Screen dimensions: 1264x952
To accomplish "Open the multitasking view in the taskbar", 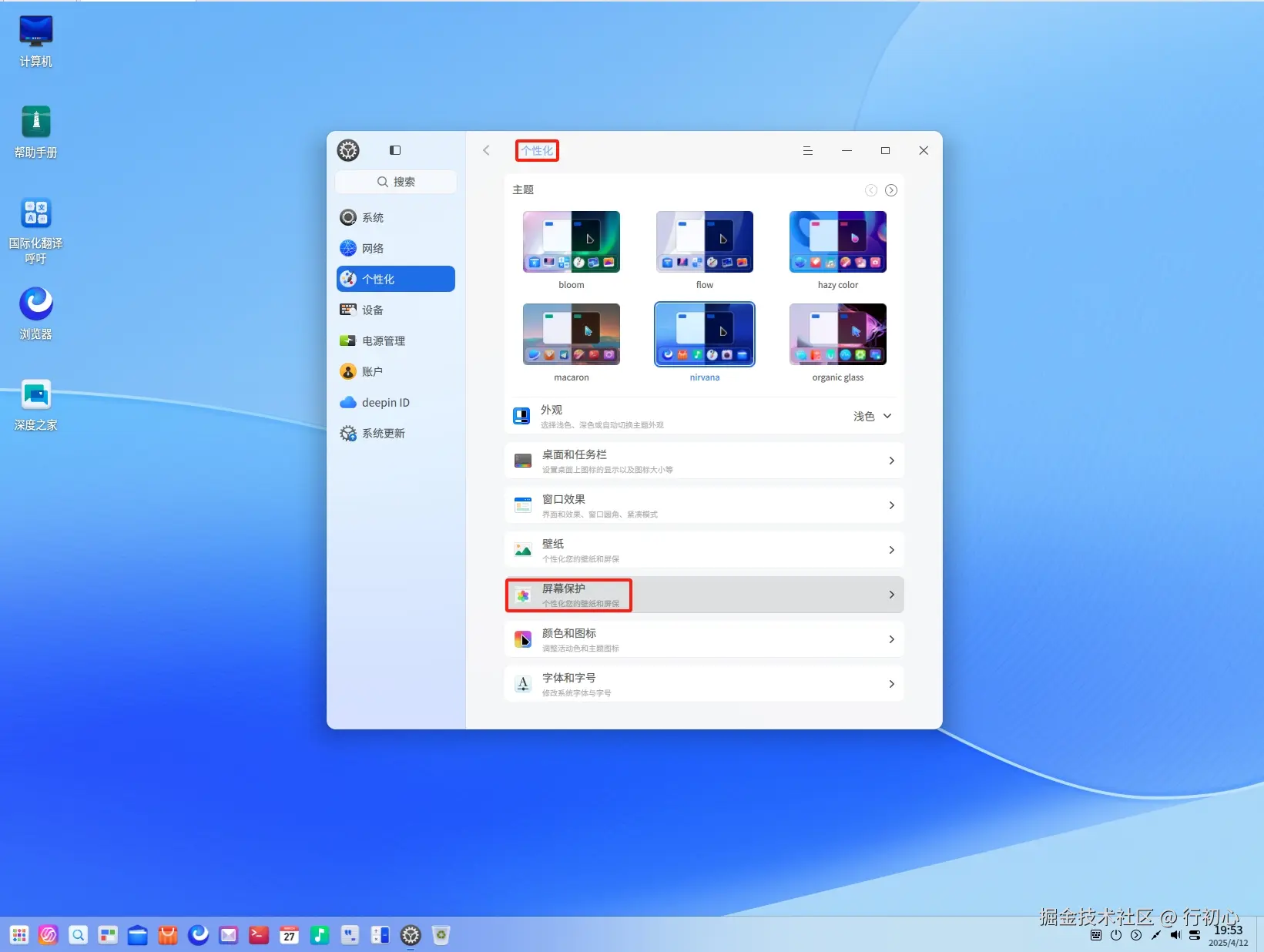I will coord(108,935).
